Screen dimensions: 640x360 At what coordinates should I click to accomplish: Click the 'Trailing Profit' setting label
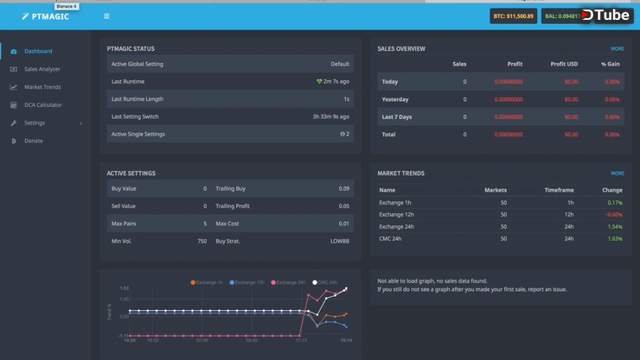(x=233, y=206)
